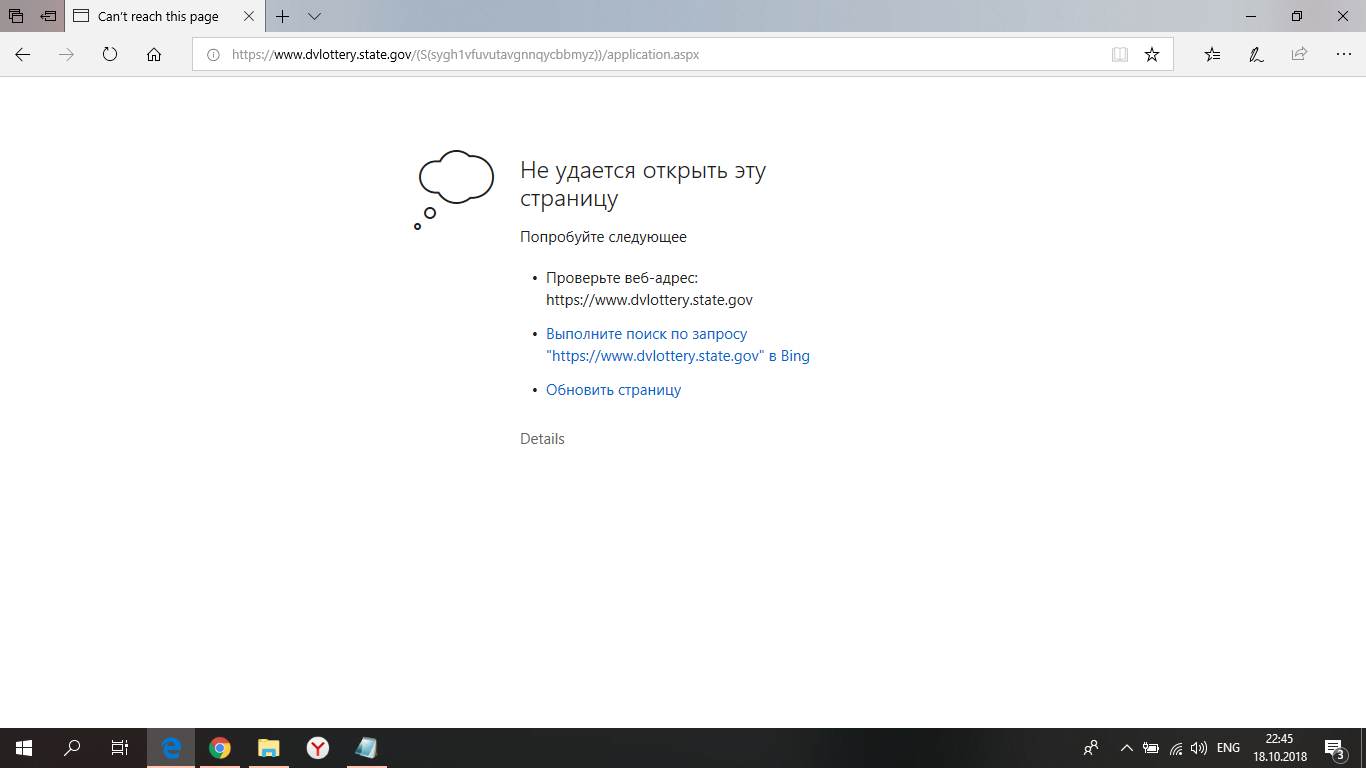Expand Details section on error page

coord(542,439)
